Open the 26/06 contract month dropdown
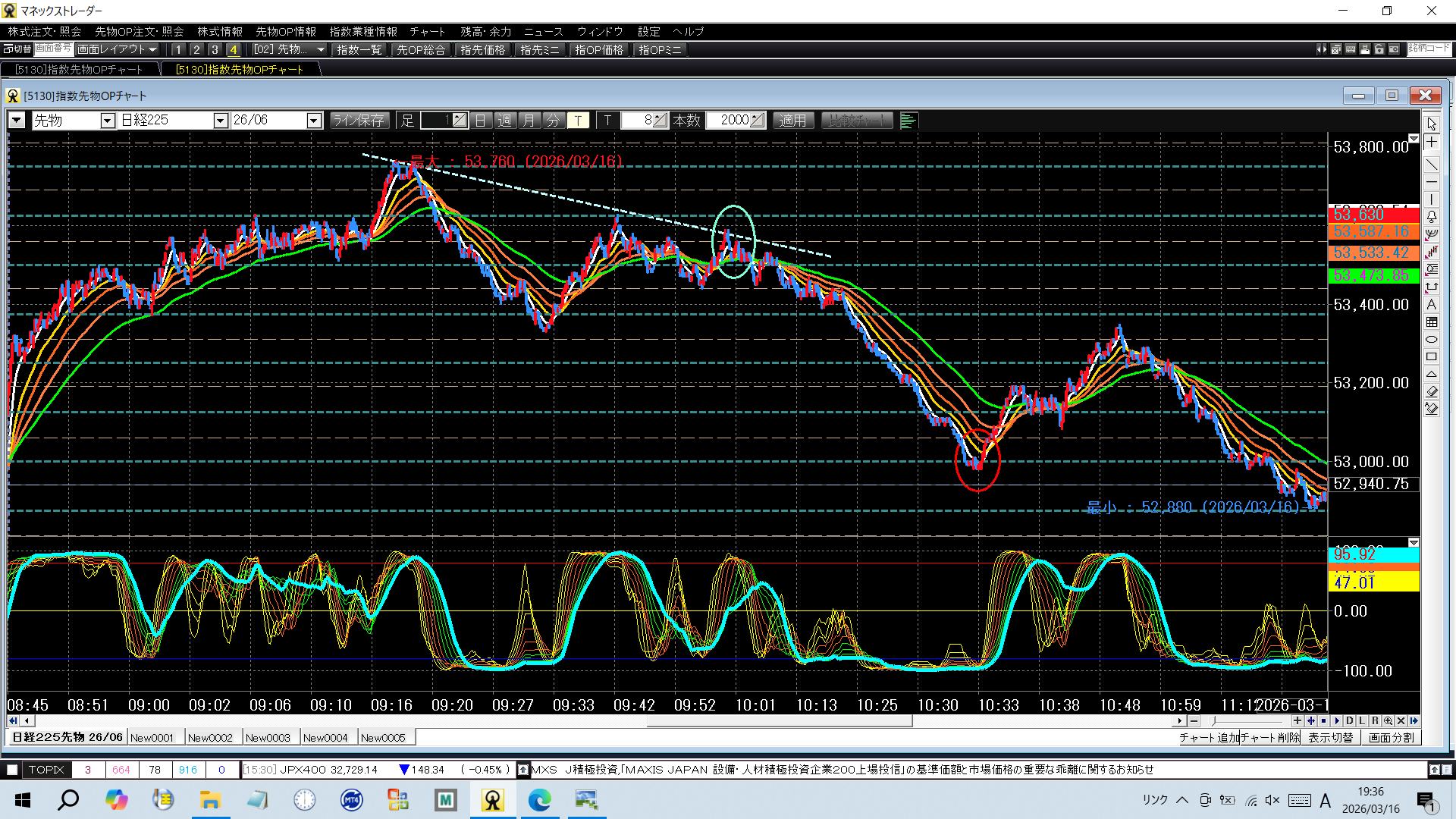The image size is (1456, 819). click(x=313, y=121)
